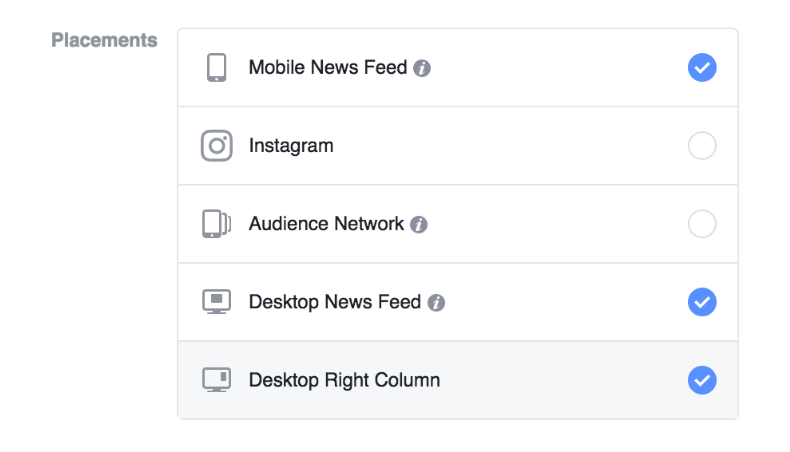Image resolution: width=790 pixels, height=452 pixels.
Task: Click the Placements section heading
Action: 104,41
